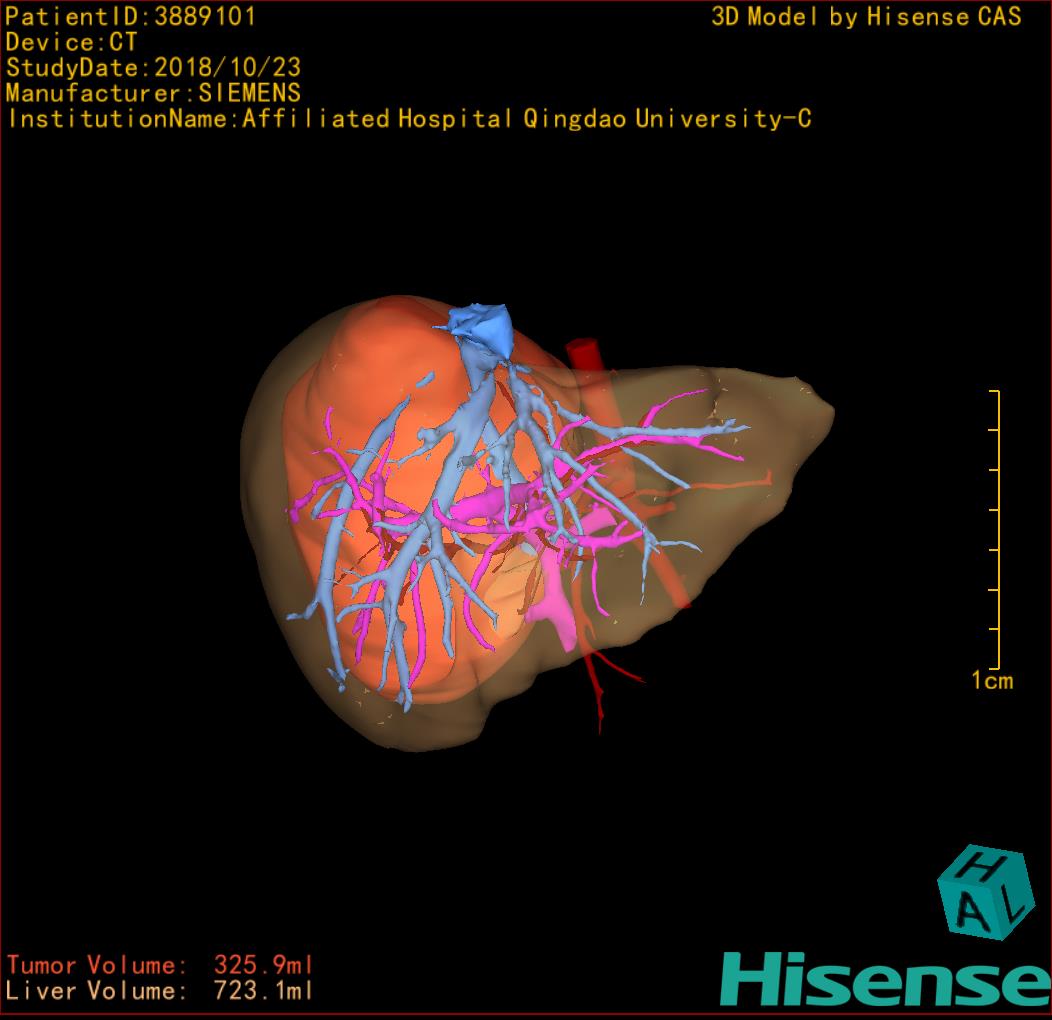Click the Tumor Volume 325.9ml readout
The height and width of the screenshot is (1020, 1052).
pyautogui.click(x=160, y=965)
